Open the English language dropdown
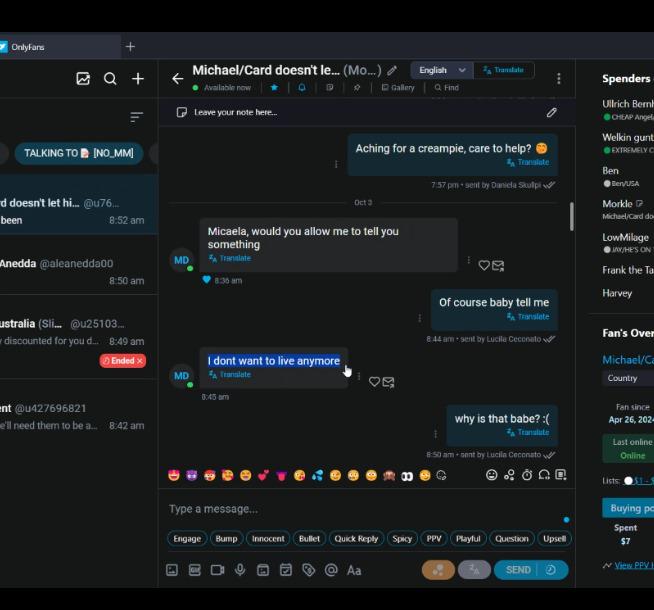Screen dimensions: 654x610 point(441,70)
